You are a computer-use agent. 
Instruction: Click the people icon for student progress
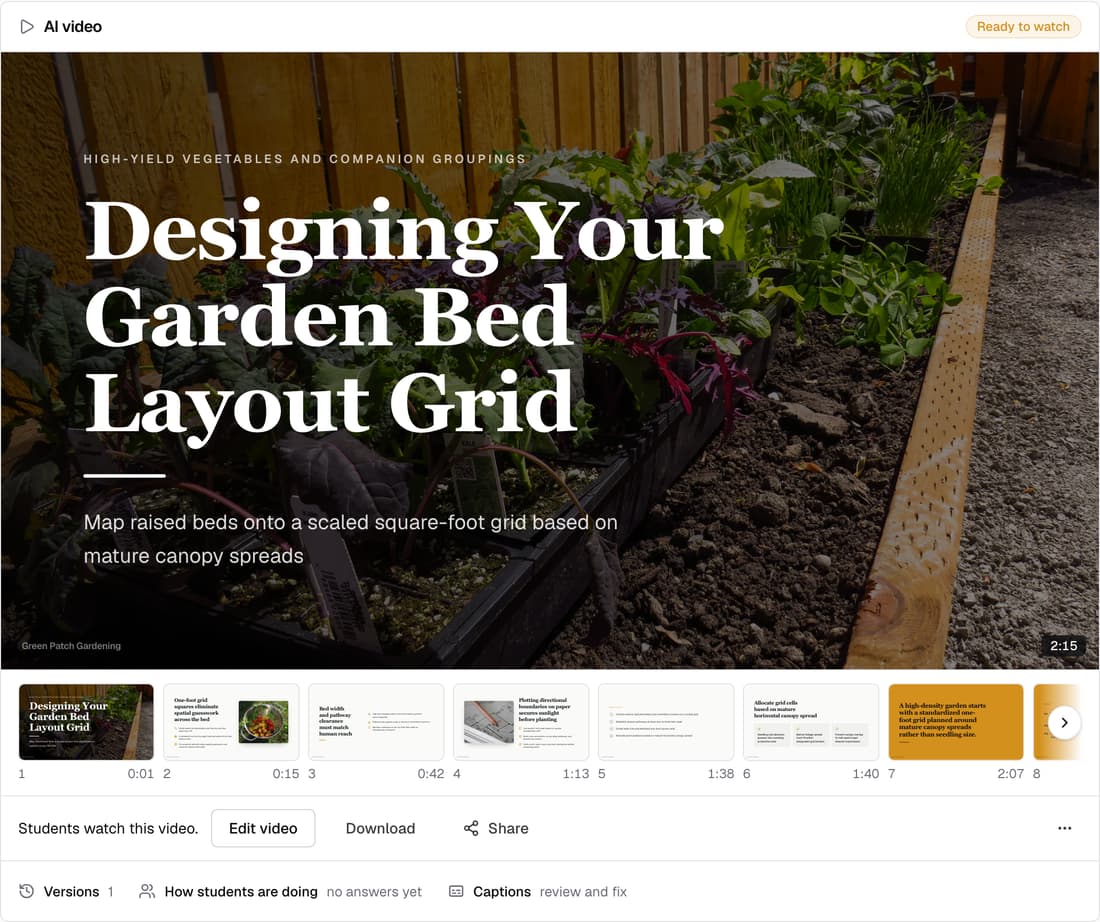147,891
